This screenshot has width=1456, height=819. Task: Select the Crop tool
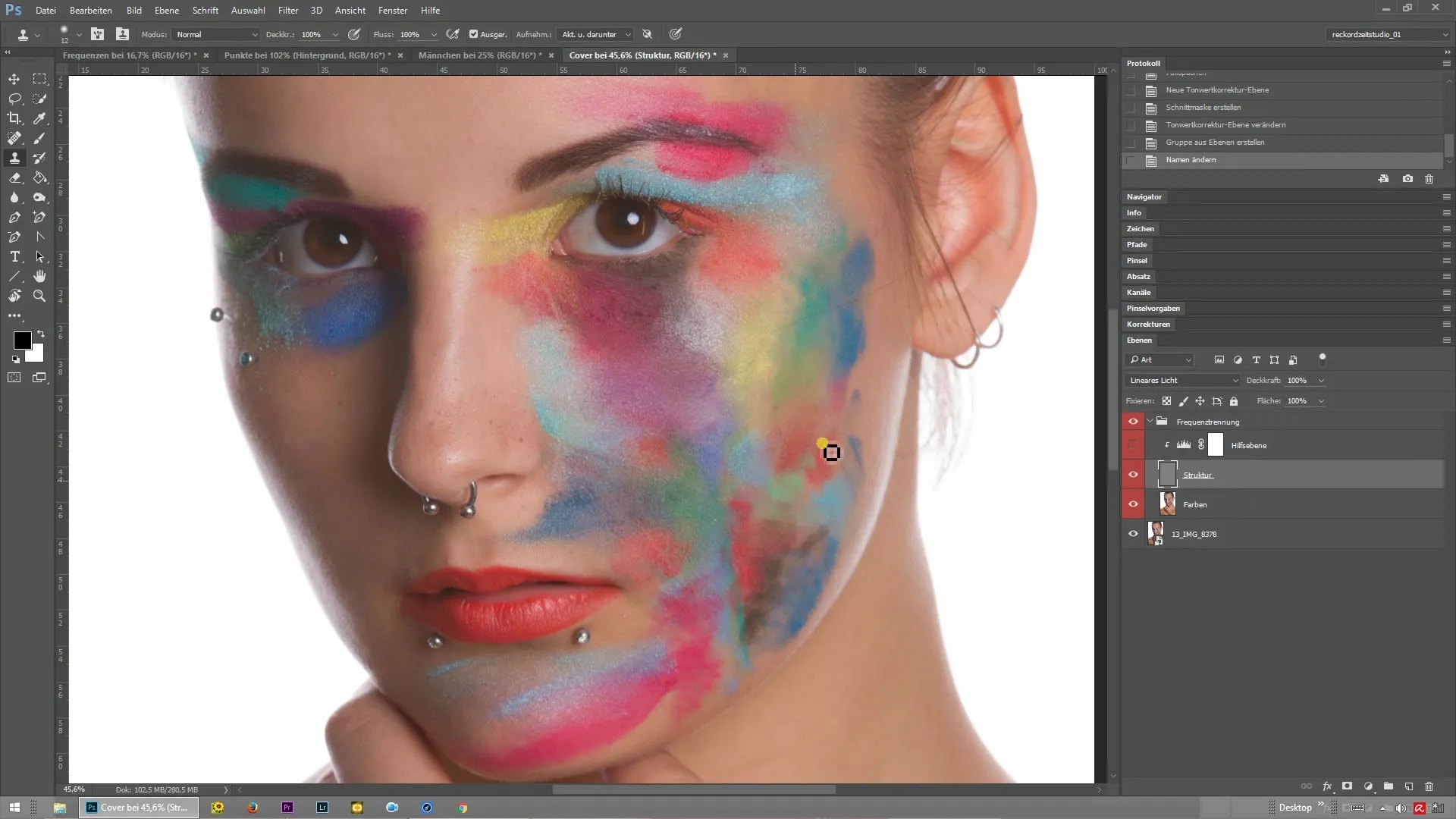(x=14, y=118)
